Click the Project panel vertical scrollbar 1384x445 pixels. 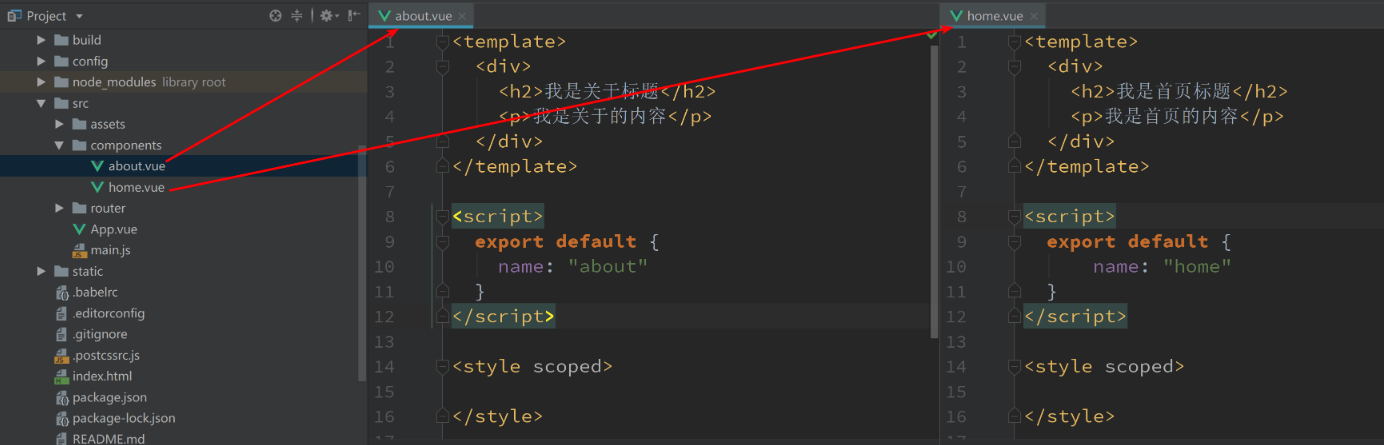362,262
